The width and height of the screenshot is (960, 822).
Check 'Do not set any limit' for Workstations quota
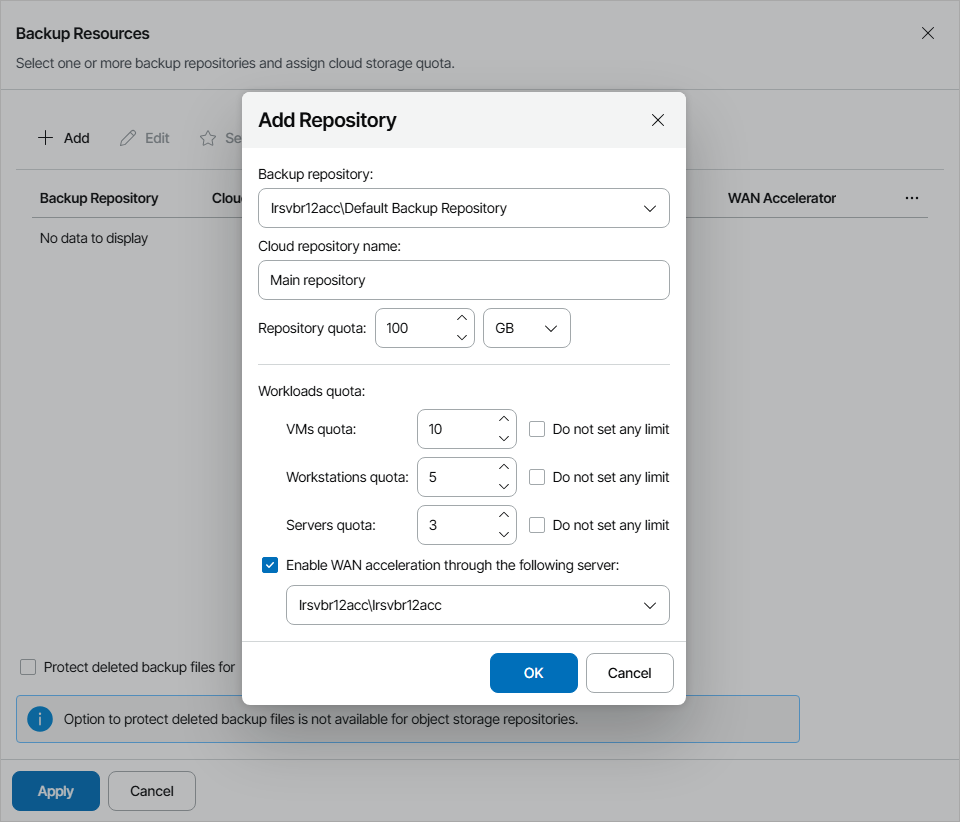coord(537,477)
